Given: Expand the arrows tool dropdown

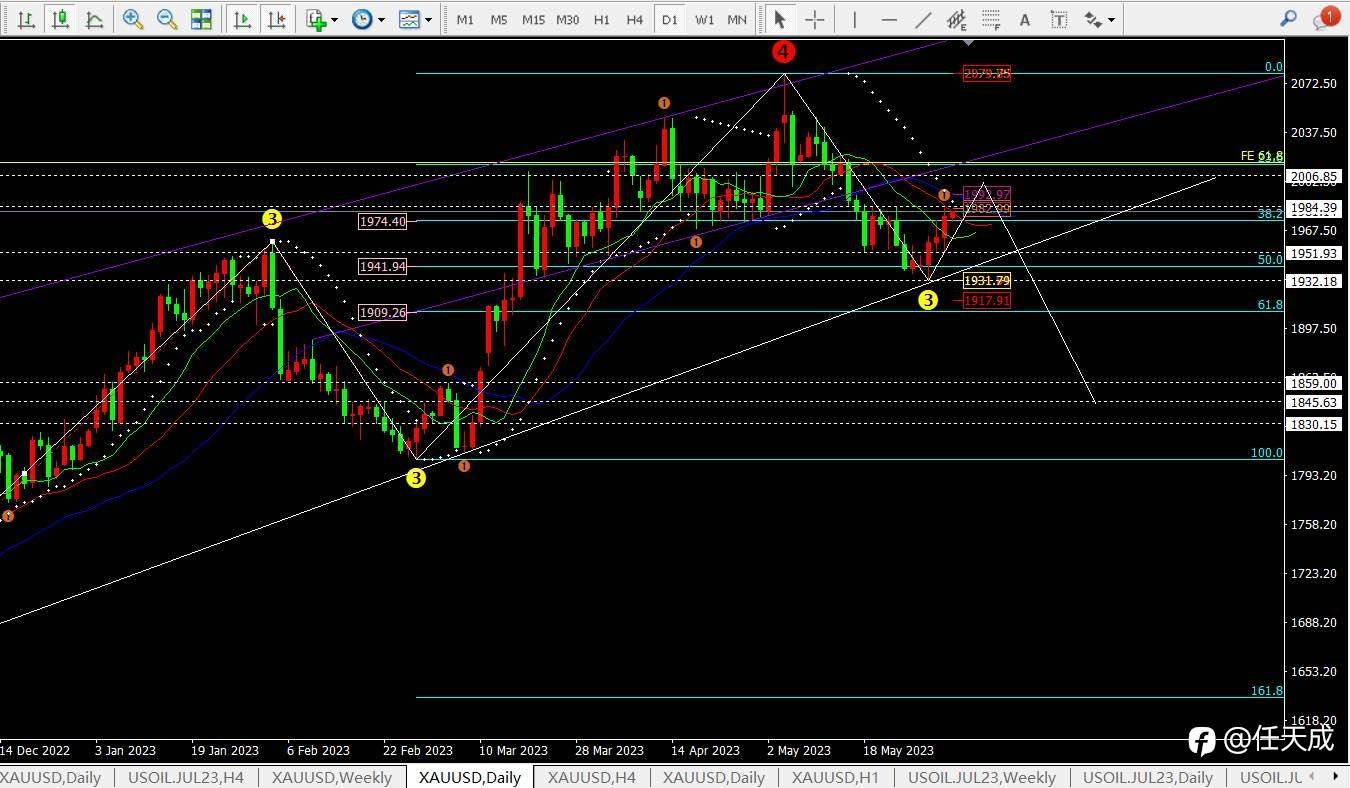Looking at the screenshot, I should (x=1111, y=19).
